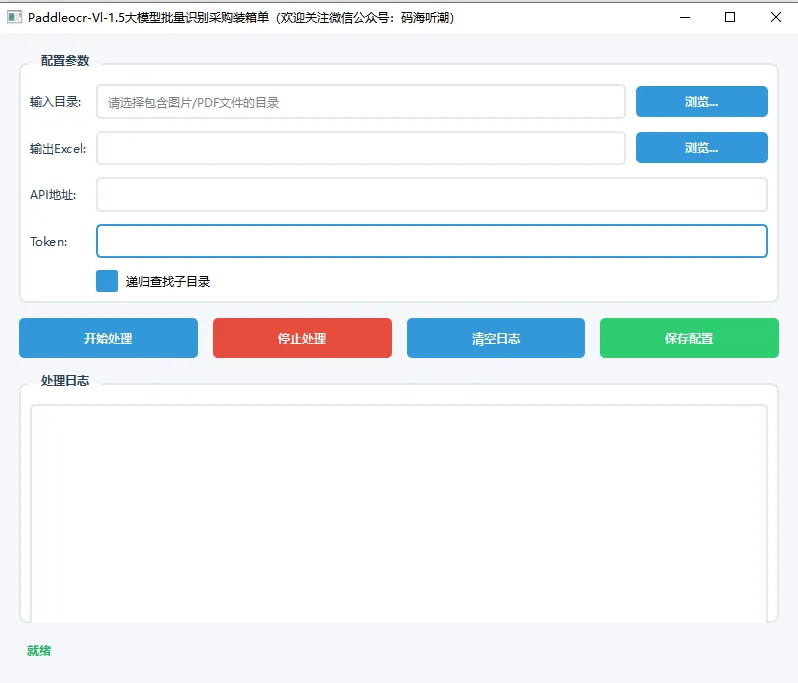Click the 输出Excel path input field
Screen dimensions: 798x683
(361, 148)
